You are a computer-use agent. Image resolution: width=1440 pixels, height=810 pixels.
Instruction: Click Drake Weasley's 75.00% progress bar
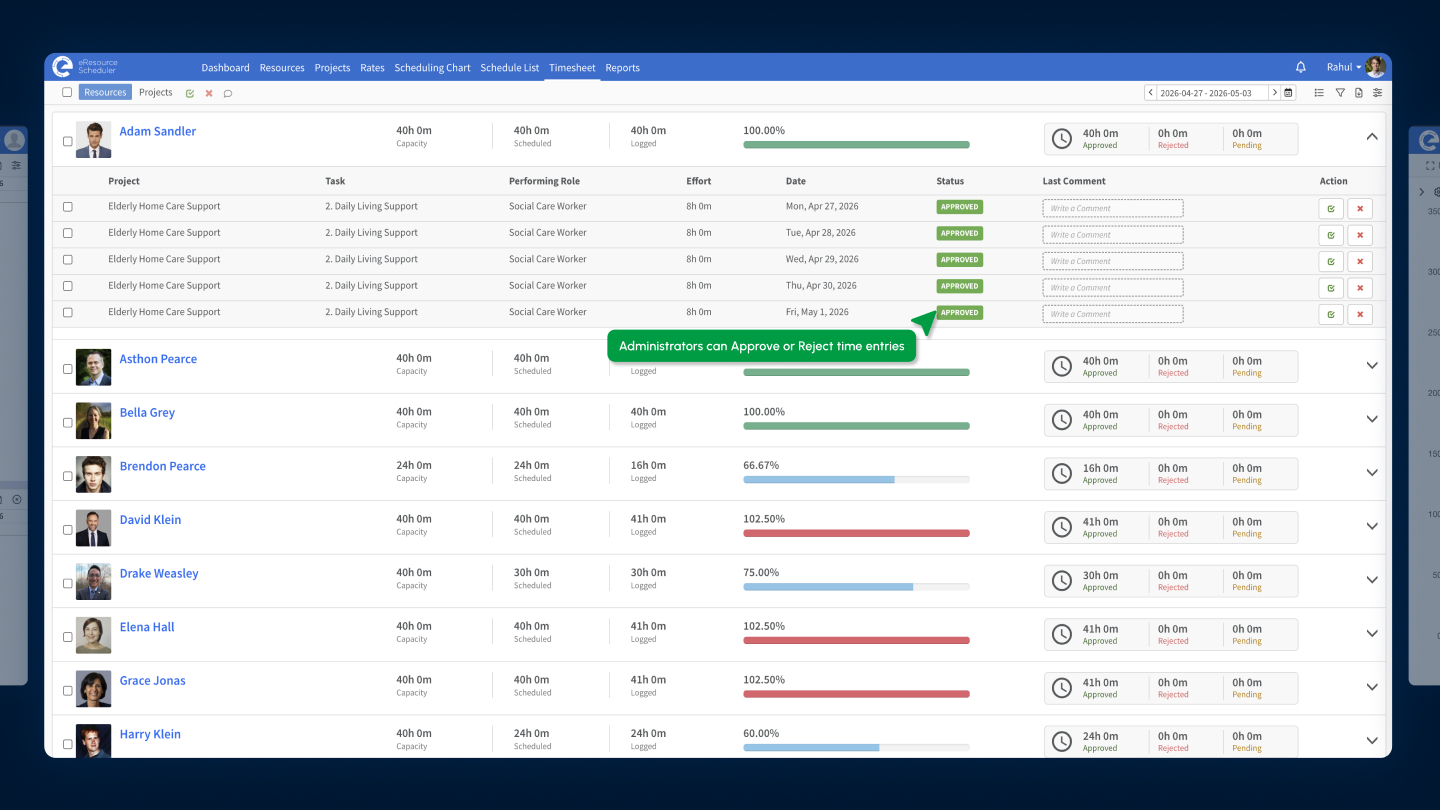point(856,586)
